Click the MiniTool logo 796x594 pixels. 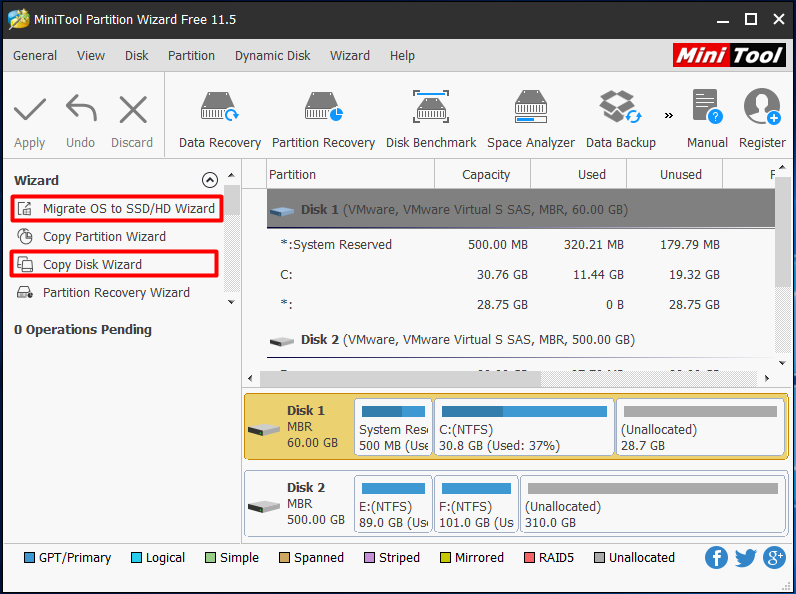[729, 55]
